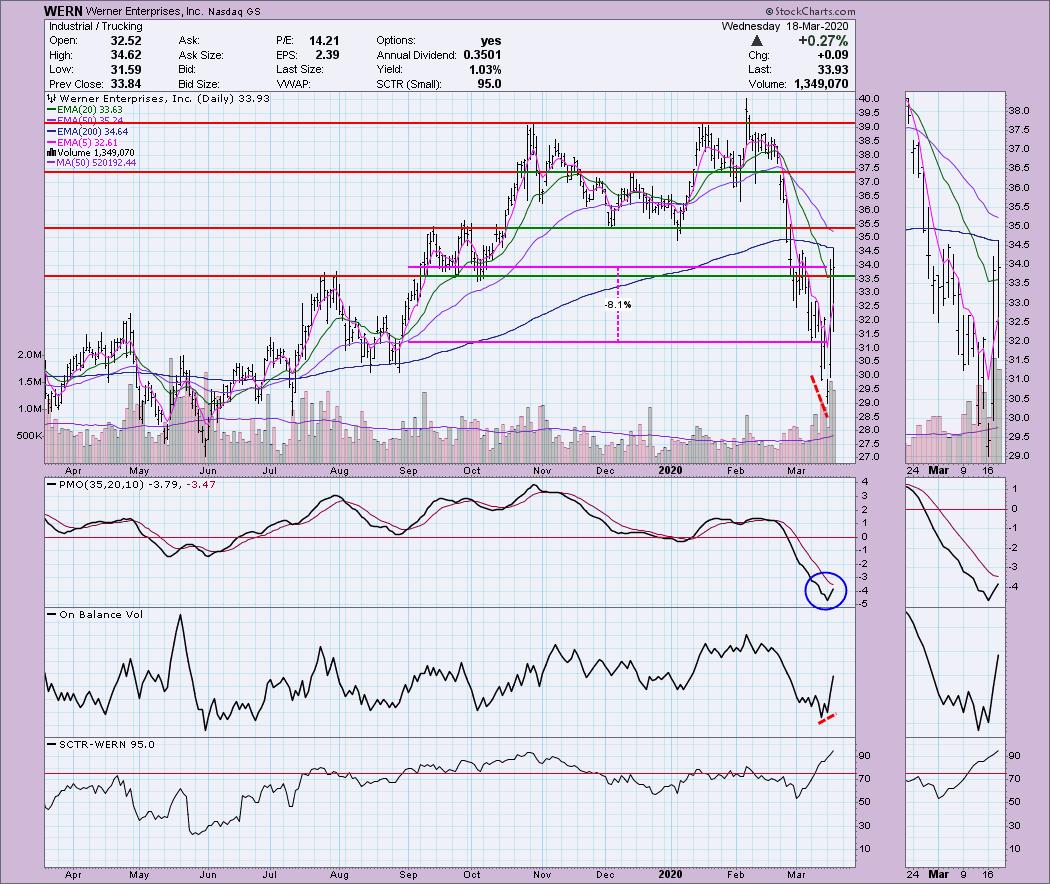Click the EMA(50) legend entry

90,121
